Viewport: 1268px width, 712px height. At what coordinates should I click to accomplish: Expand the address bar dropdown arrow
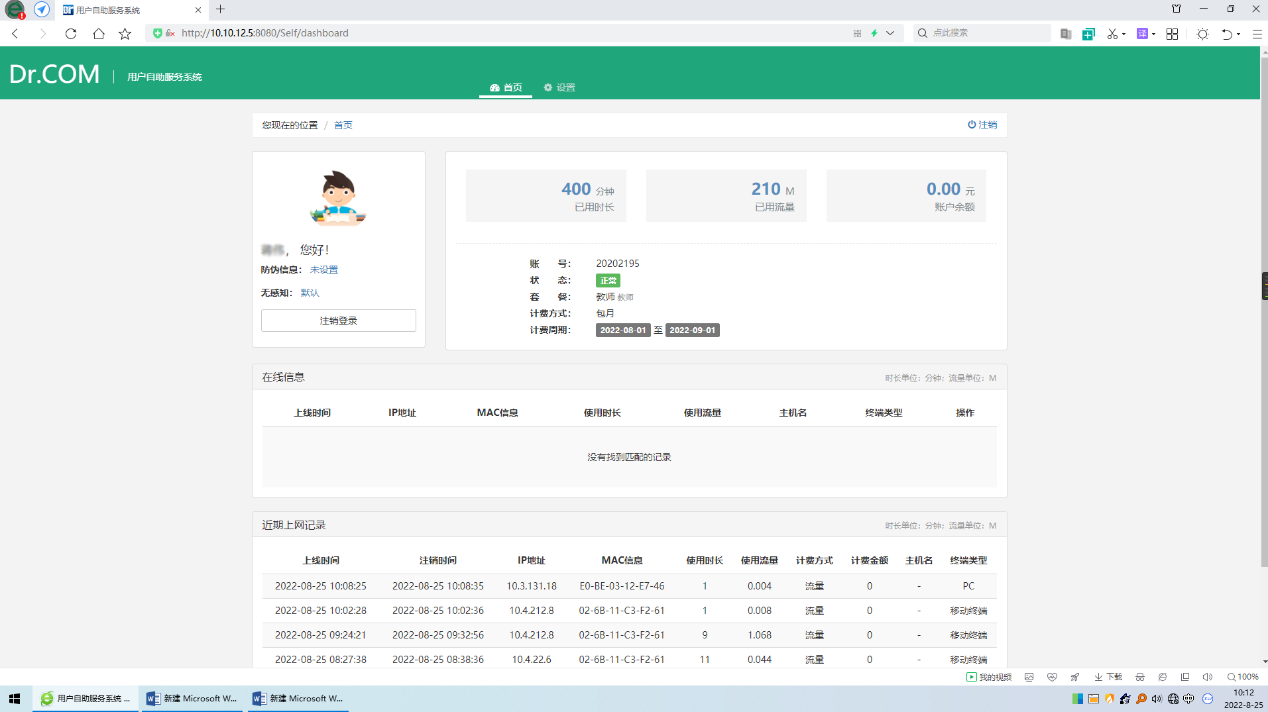[890, 33]
